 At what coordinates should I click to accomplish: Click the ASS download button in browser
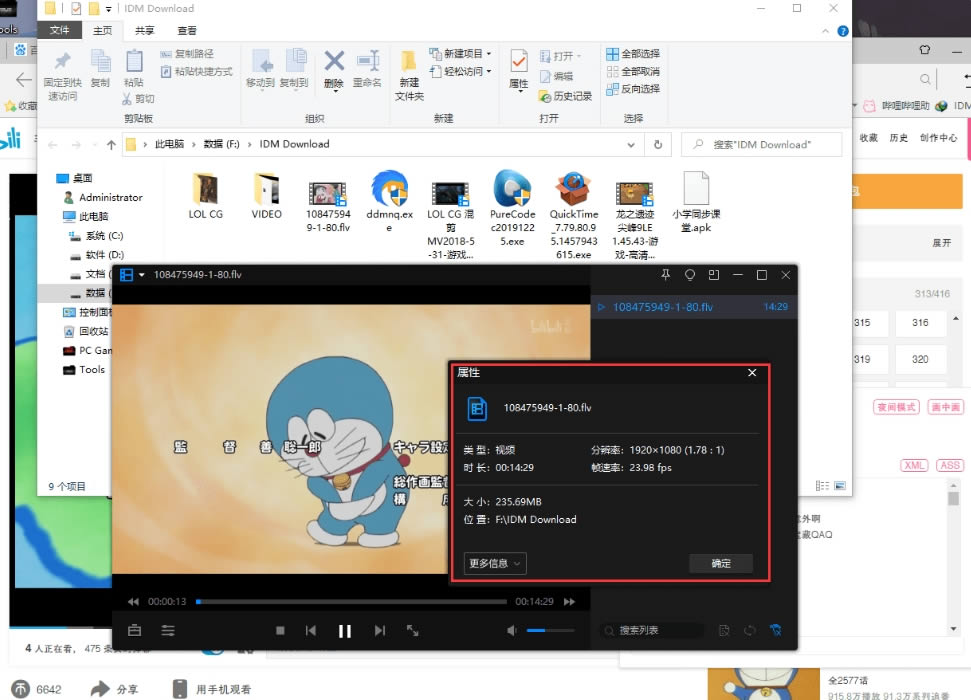pos(950,465)
